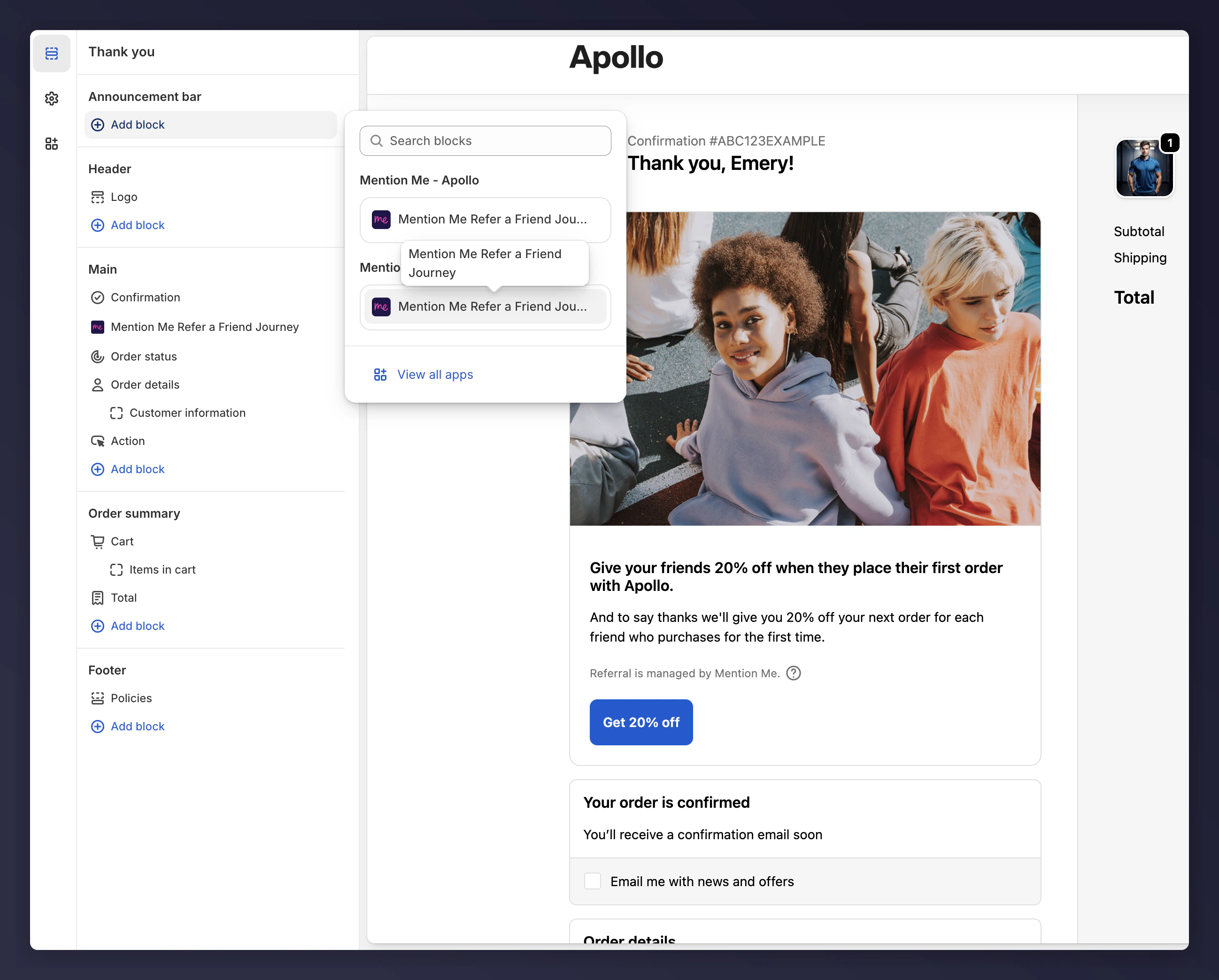Click the product thumbnail in order summary

(x=1144, y=168)
